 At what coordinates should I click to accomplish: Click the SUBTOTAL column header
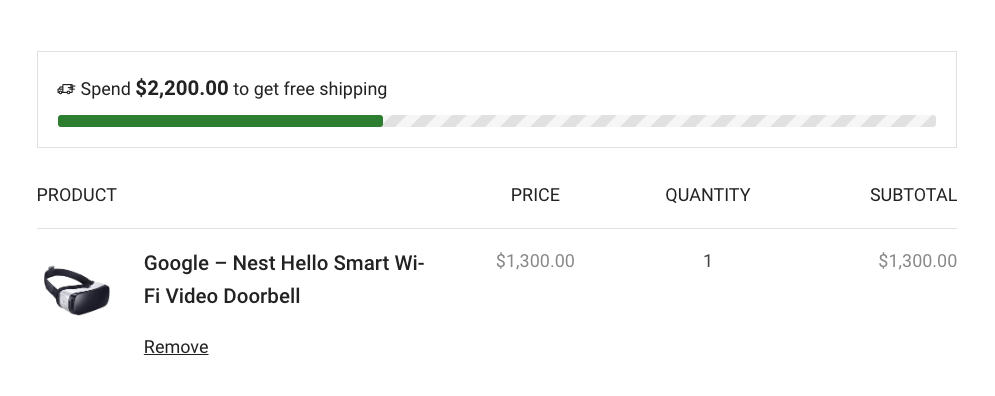913,195
